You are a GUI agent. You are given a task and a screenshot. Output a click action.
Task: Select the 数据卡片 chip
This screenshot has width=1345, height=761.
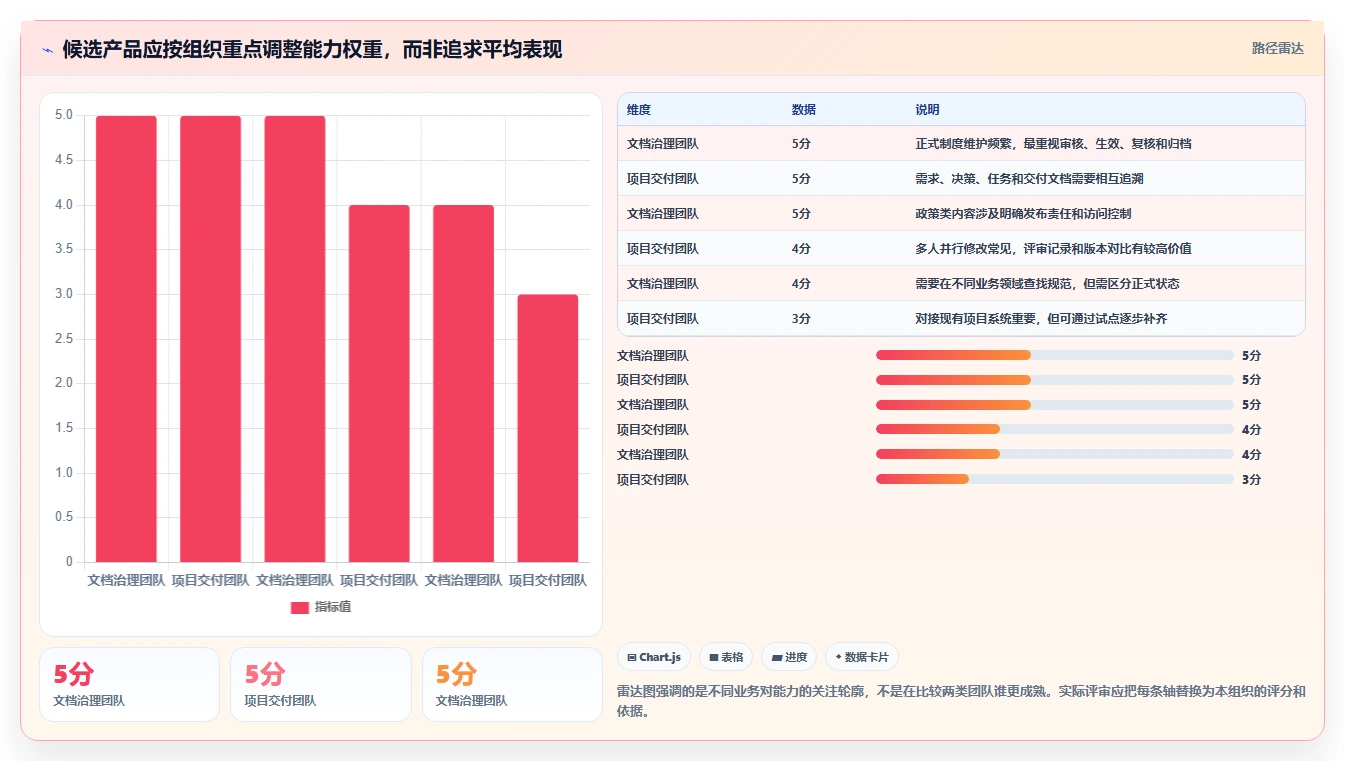[x=861, y=657]
